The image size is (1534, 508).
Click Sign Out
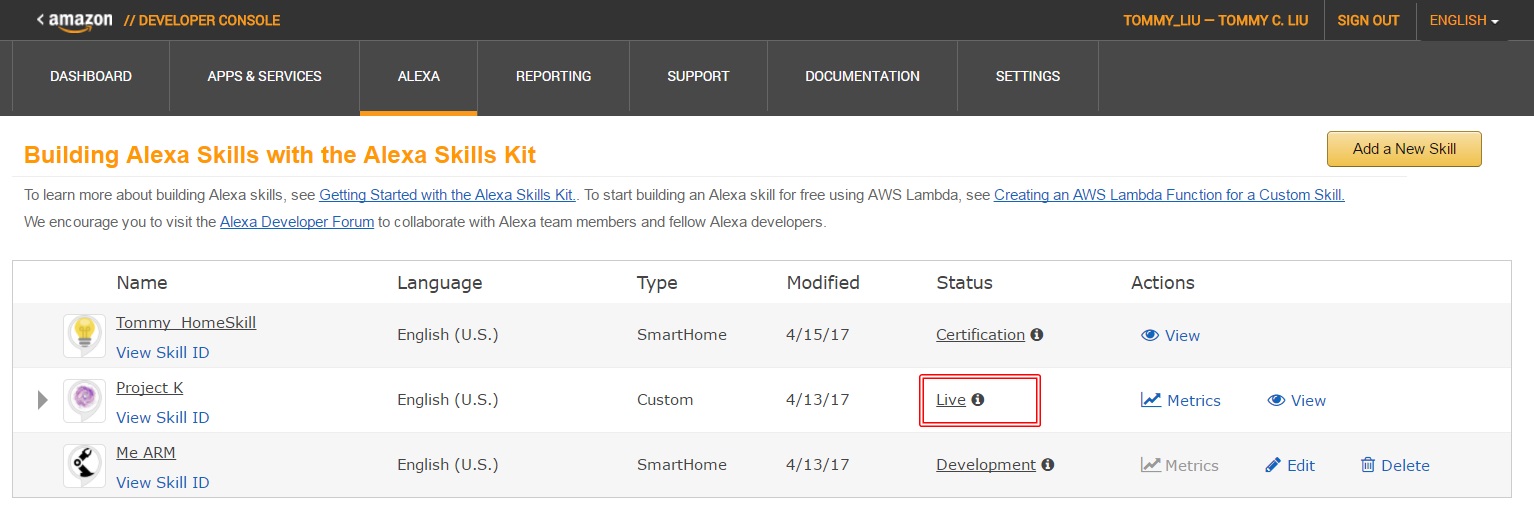(1368, 21)
